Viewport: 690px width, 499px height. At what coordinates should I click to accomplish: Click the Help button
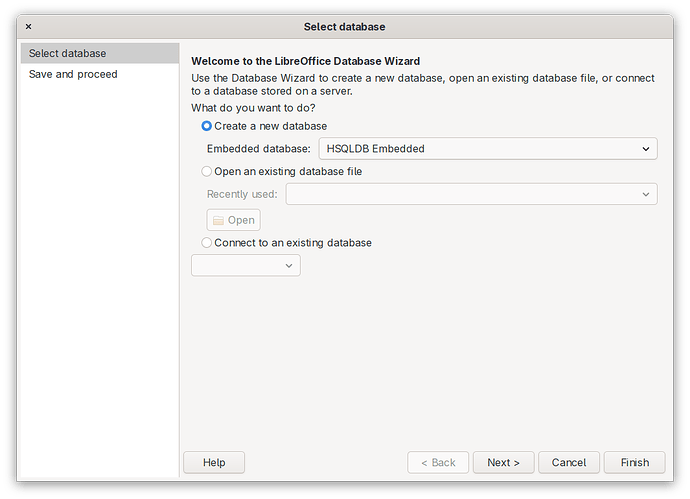pyautogui.click(x=214, y=462)
